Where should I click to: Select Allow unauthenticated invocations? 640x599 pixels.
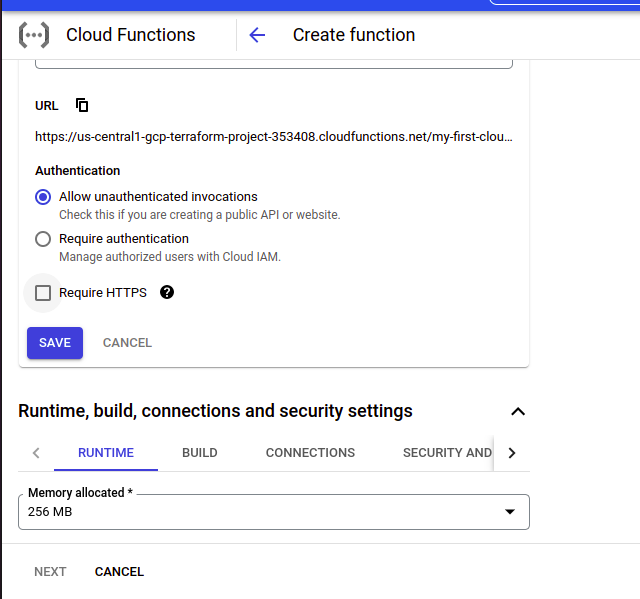43,197
